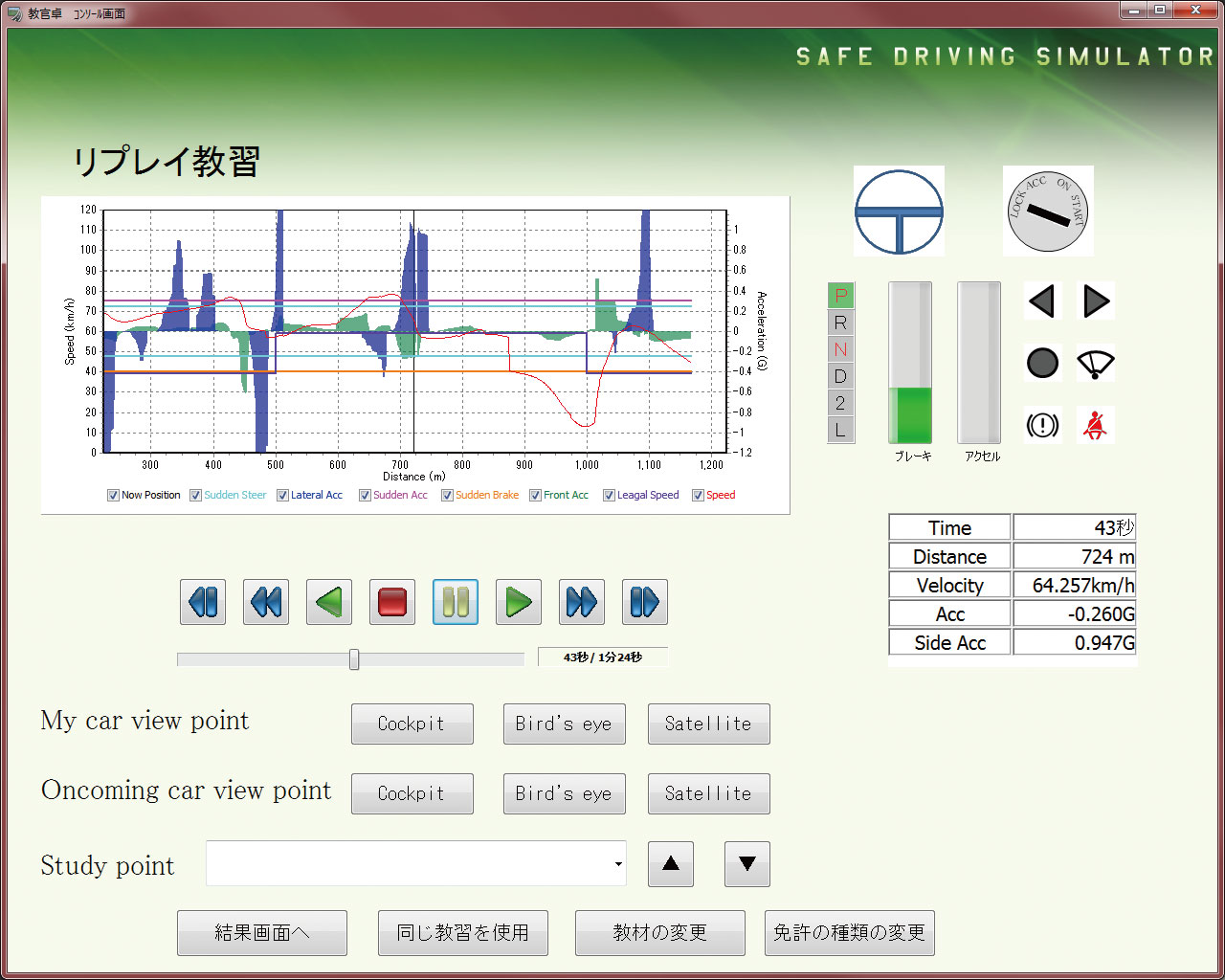Uncheck the Sudden Steer checkbox

click(196, 495)
